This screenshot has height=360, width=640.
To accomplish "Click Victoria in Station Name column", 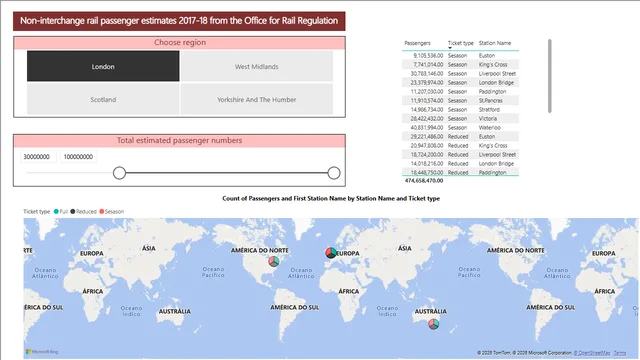I will pyautogui.click(x=488, y=118).
